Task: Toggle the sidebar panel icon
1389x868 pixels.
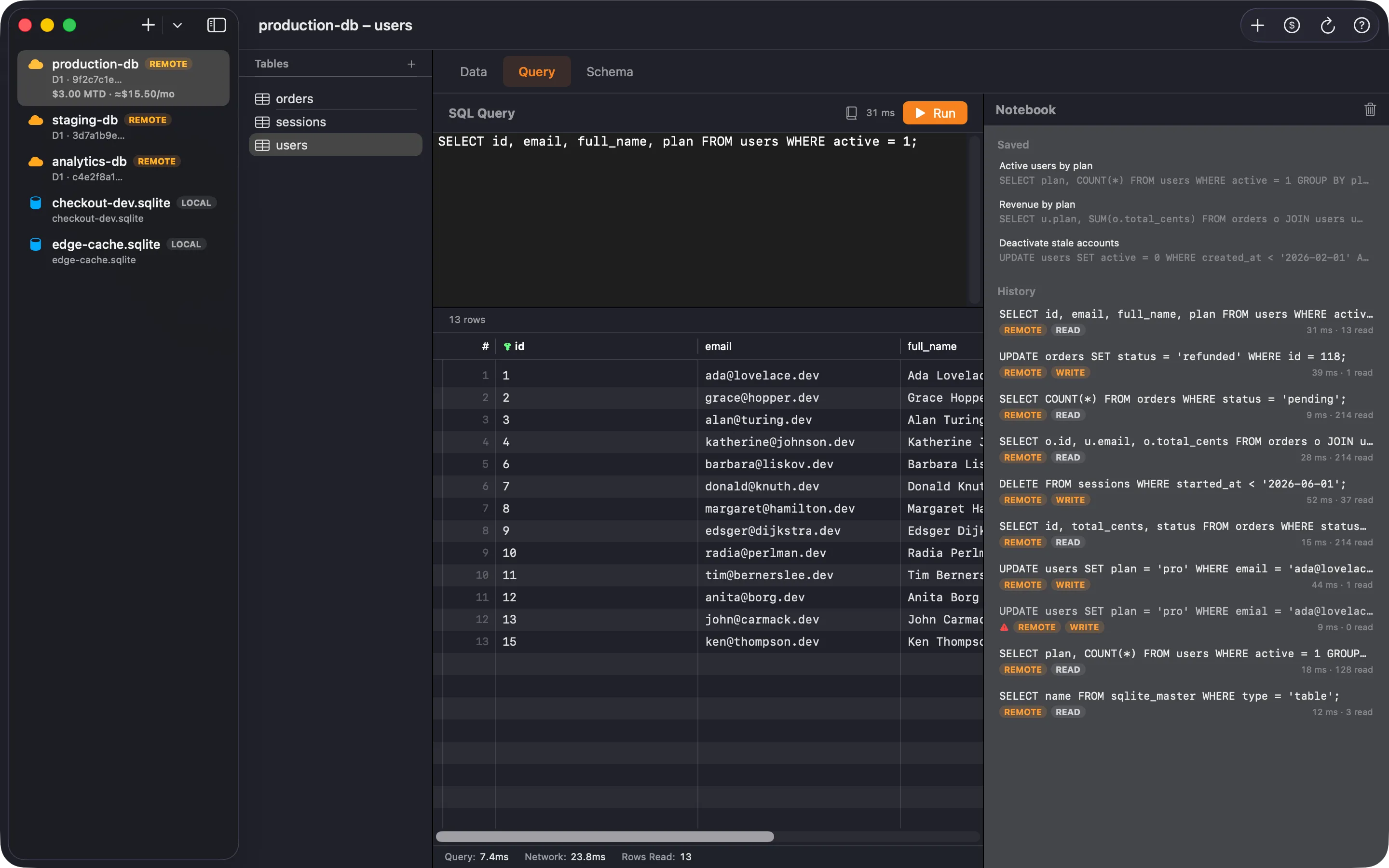Action: pos(217,25)
